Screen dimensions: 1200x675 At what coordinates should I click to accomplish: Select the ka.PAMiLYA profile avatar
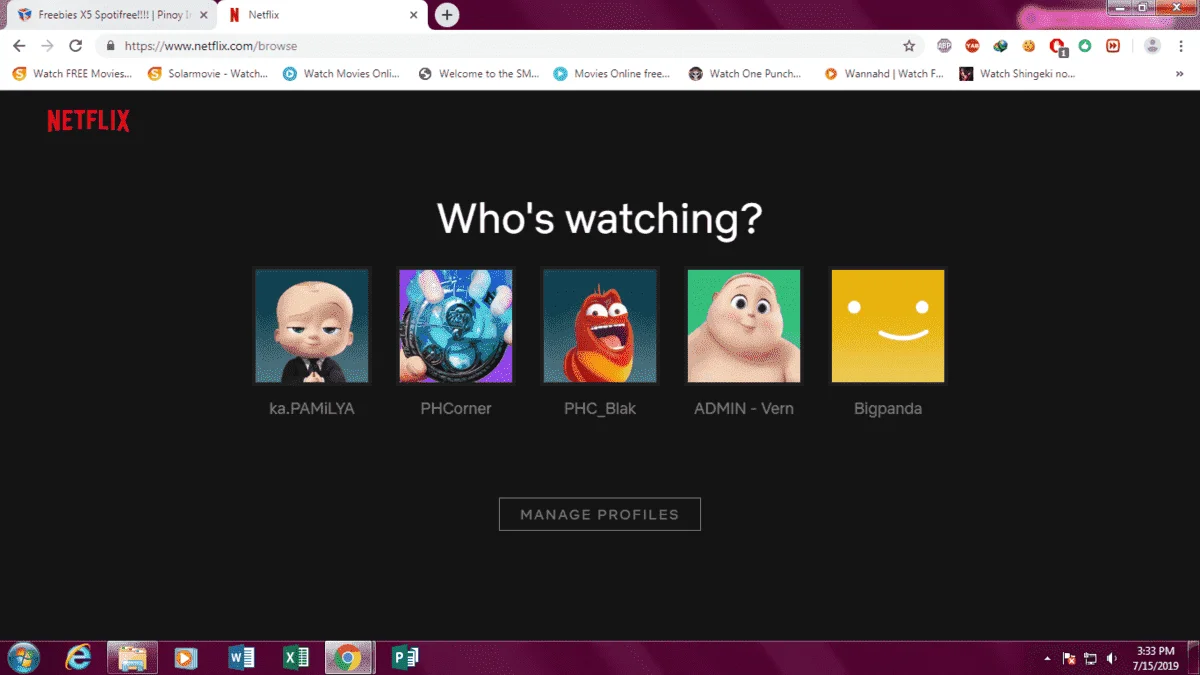312,326
